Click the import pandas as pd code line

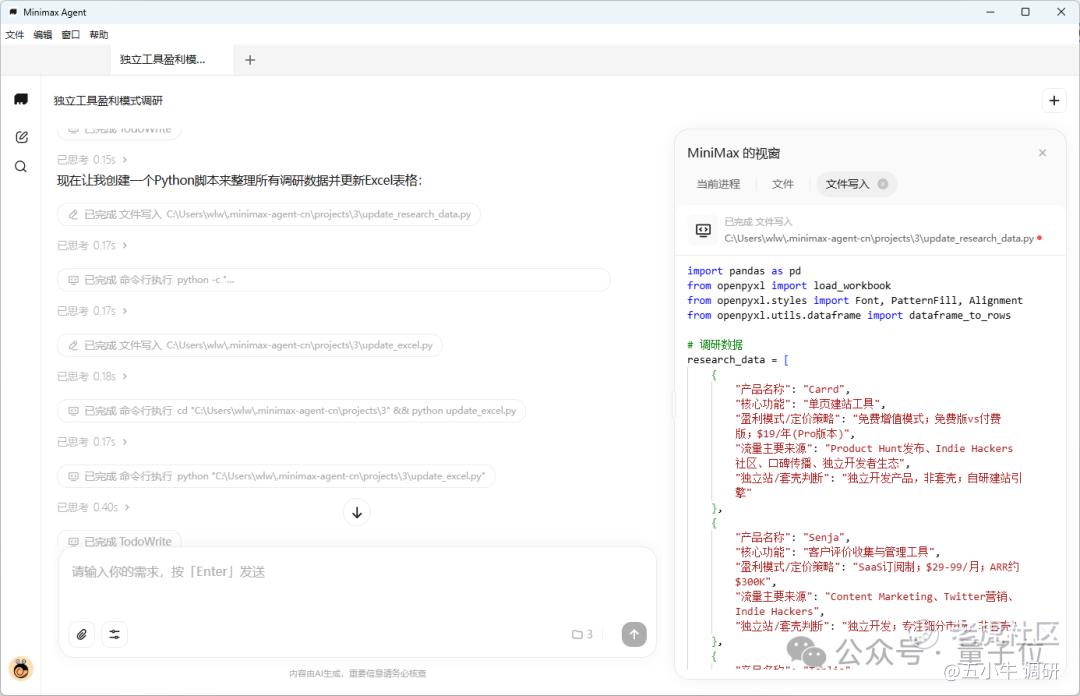tap(744, 271)
